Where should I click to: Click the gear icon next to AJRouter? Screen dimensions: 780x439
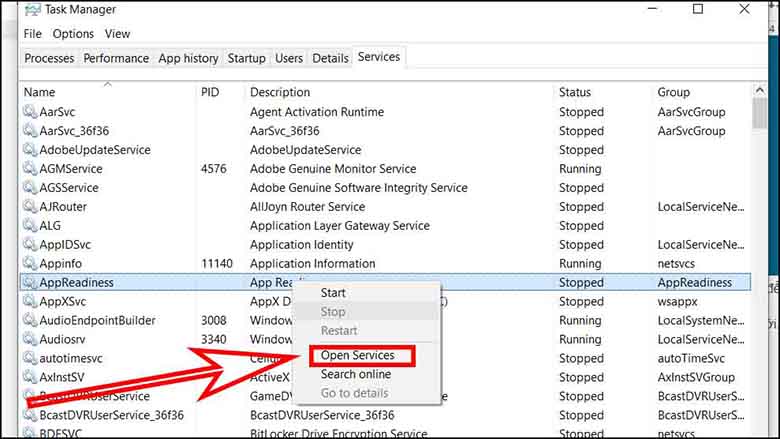click(30, 207)
